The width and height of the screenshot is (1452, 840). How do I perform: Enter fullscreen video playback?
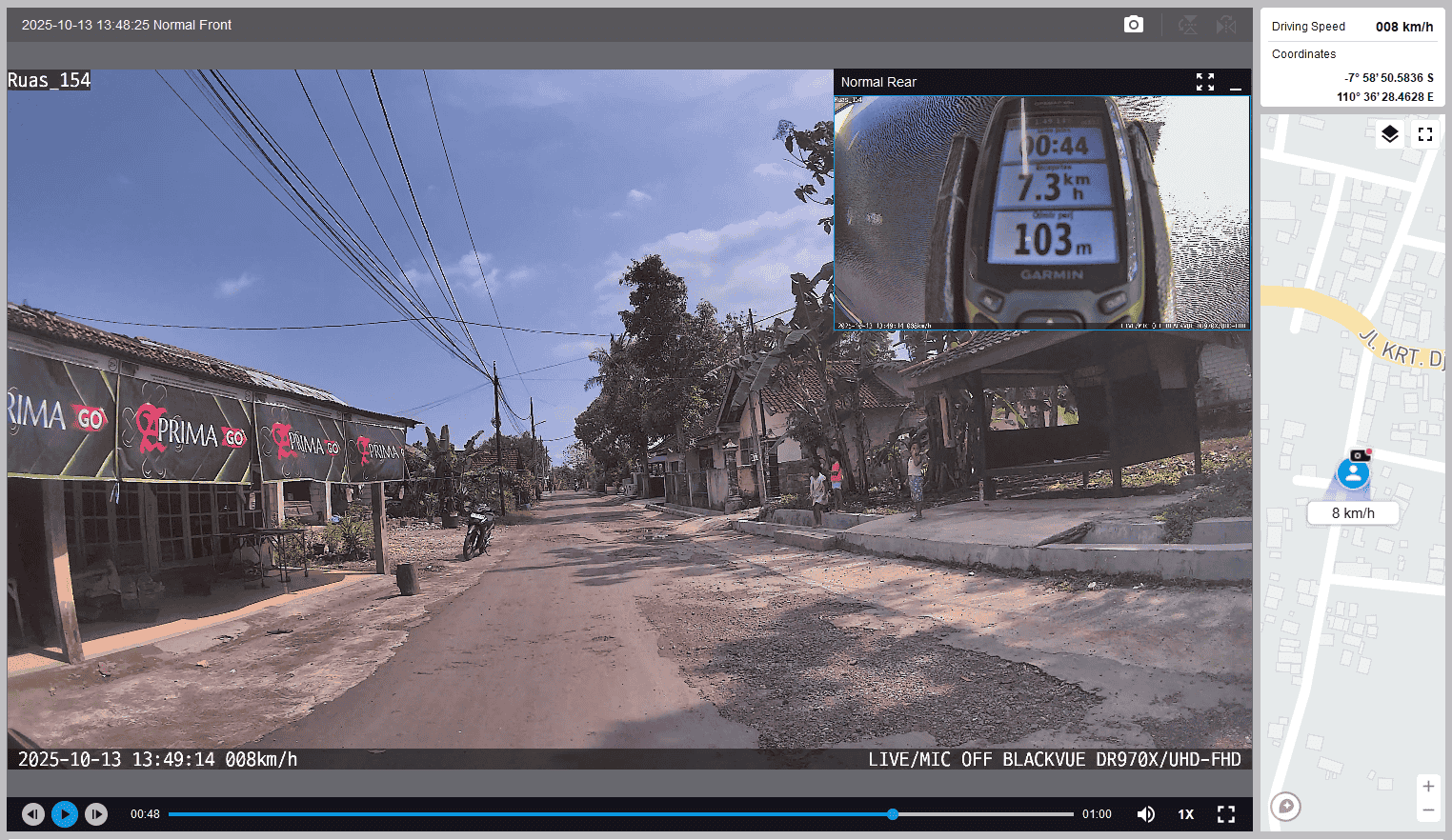(x=1226, y=814)
